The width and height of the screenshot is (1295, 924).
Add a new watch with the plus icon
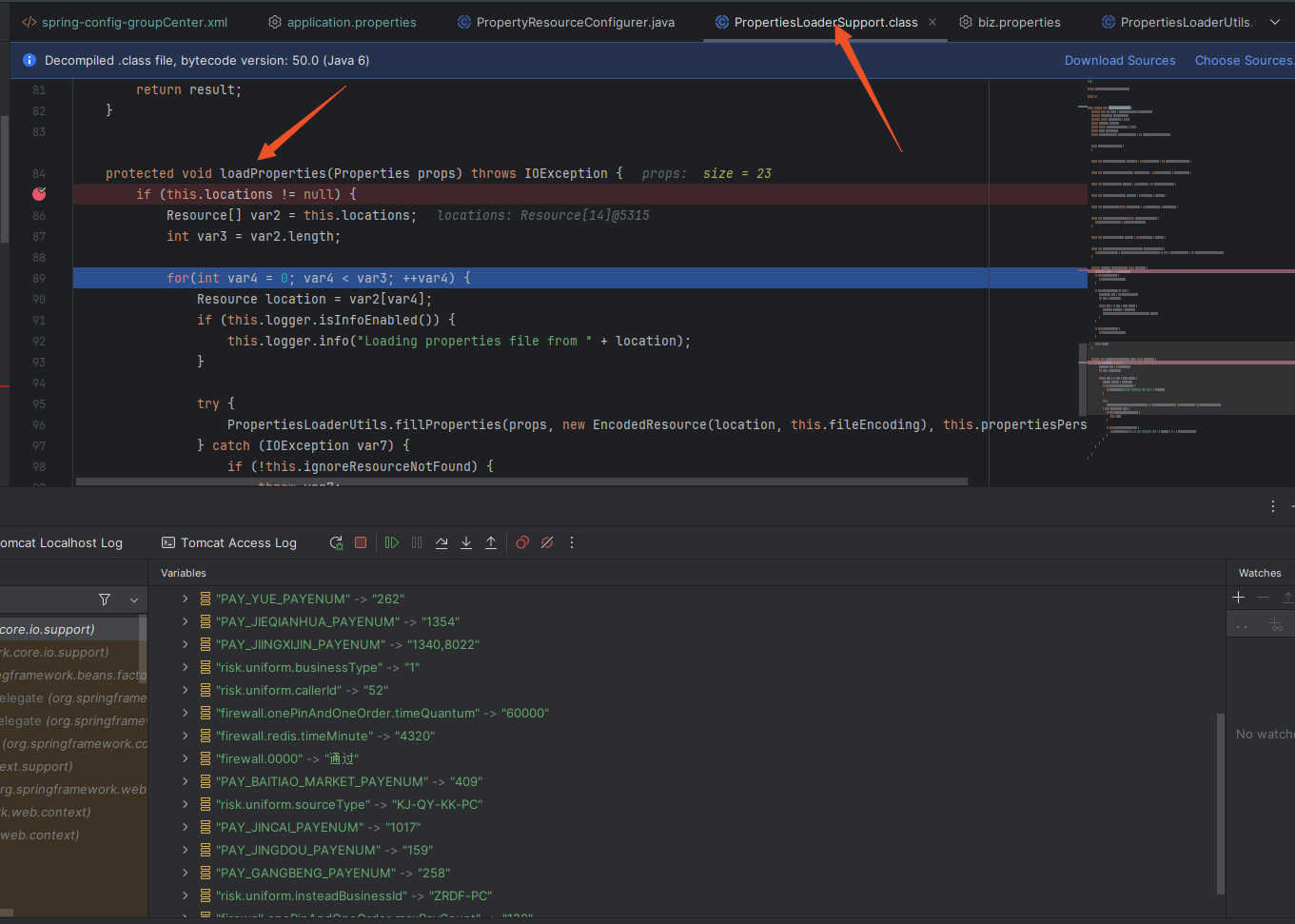point(1238,598)
